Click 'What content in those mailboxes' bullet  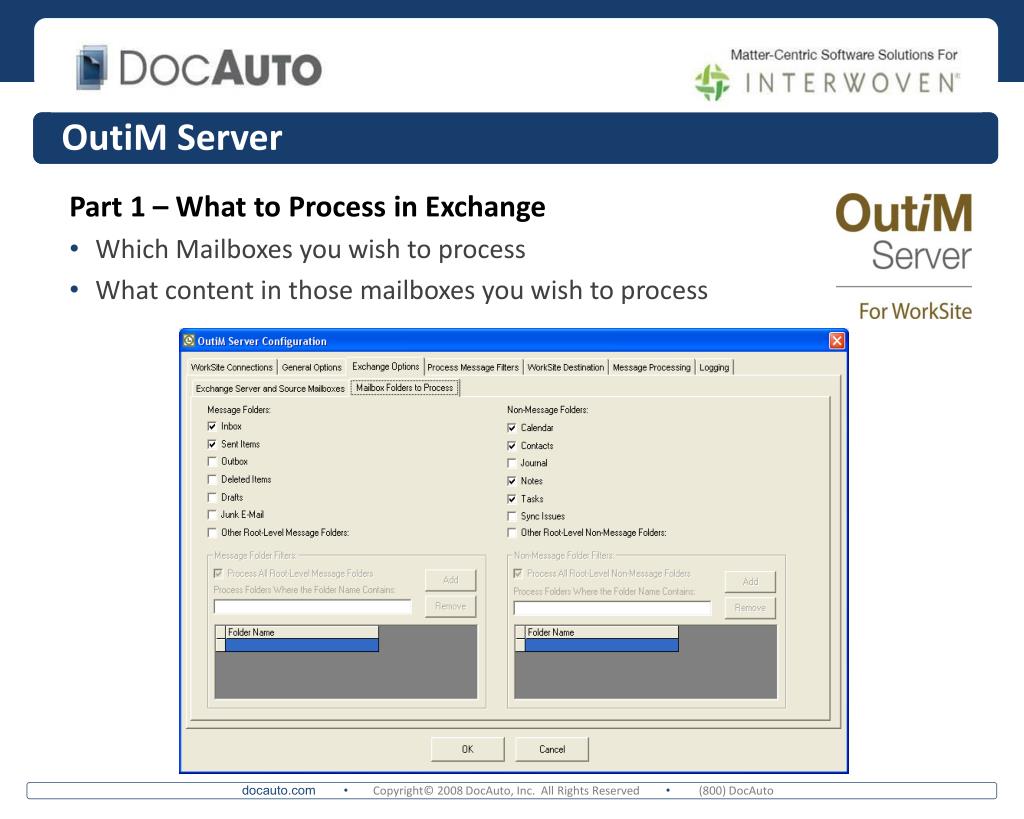401,291
